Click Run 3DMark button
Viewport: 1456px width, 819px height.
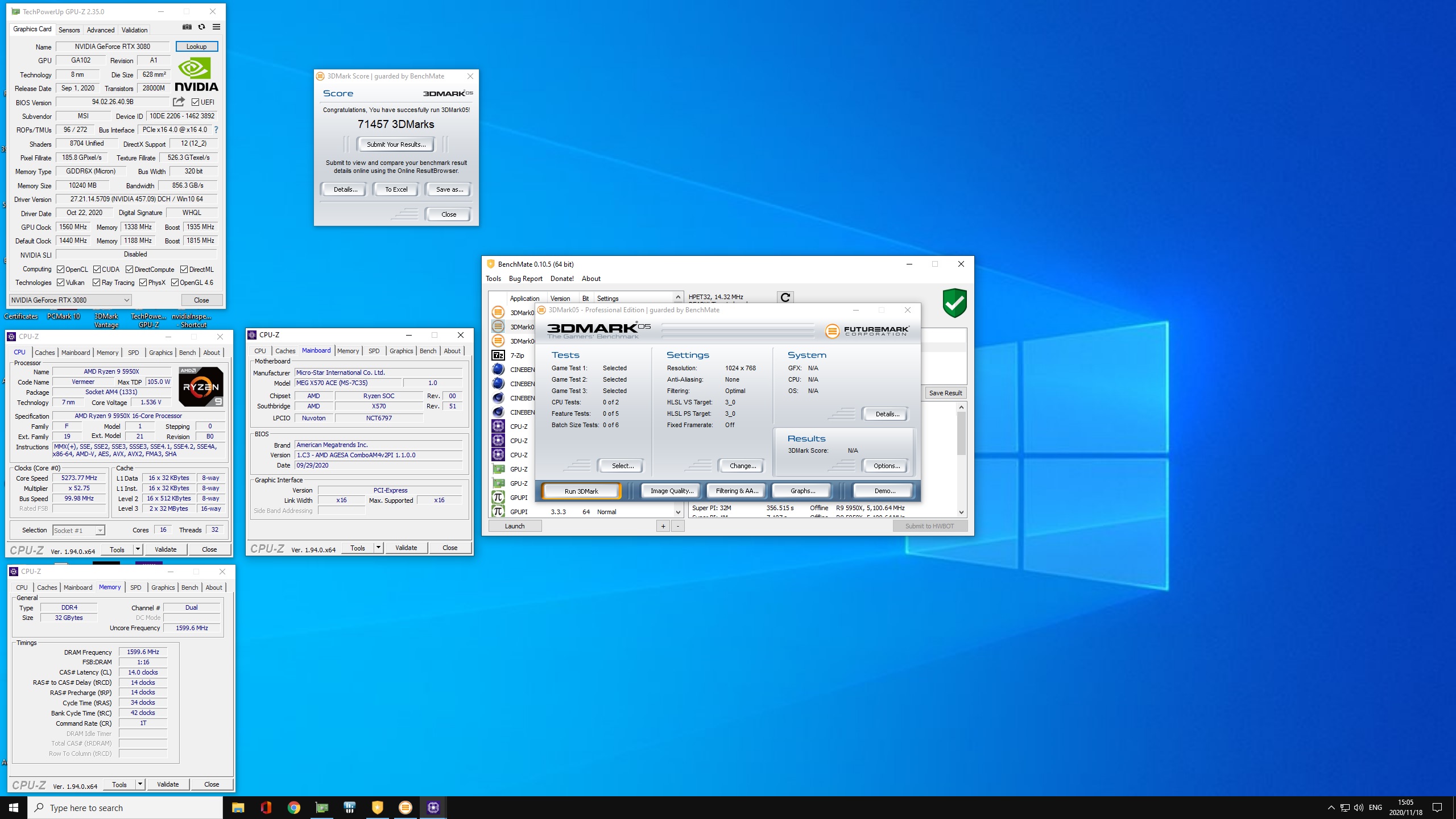(x=581, y=491)
